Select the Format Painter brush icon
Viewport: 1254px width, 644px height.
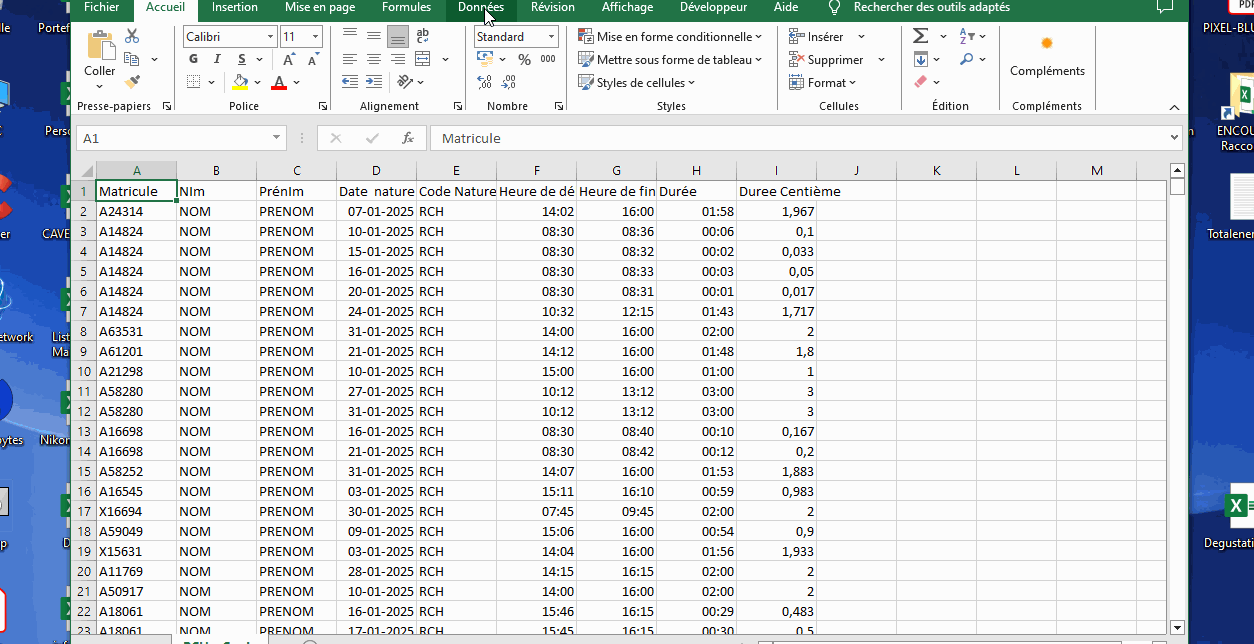(132, 82)
